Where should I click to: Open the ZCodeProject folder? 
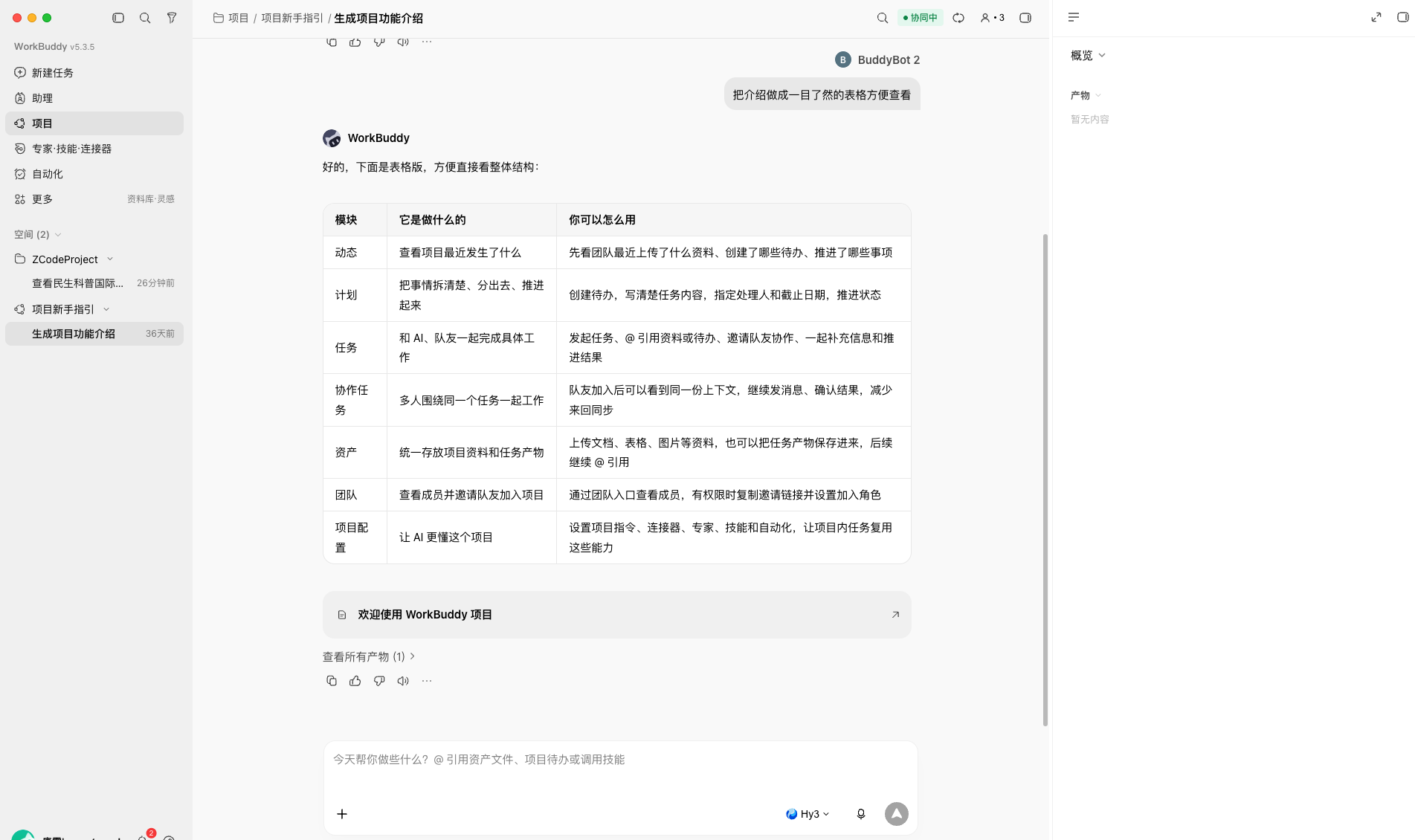tap(65, 259)
